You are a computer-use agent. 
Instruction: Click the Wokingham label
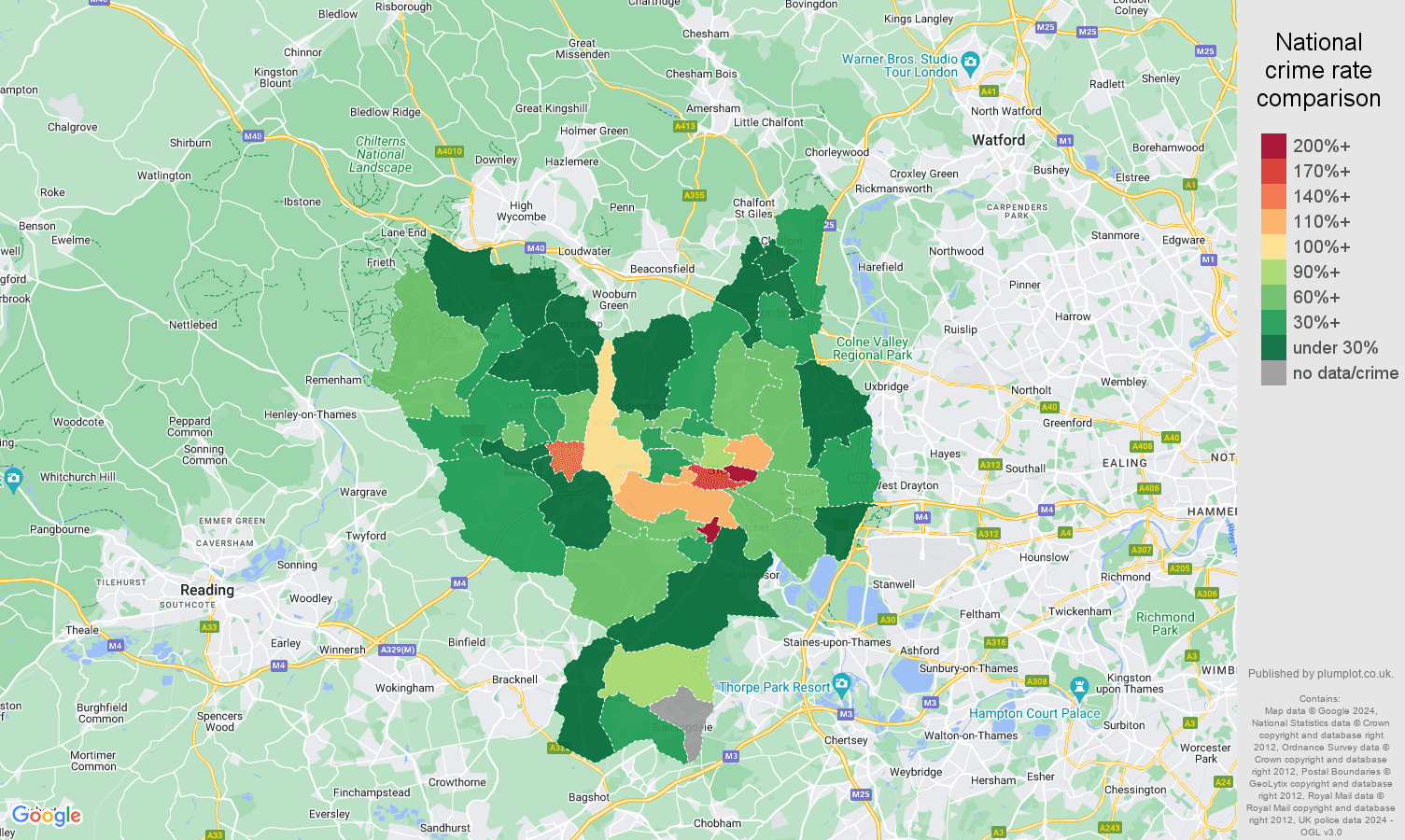(404, 688)
